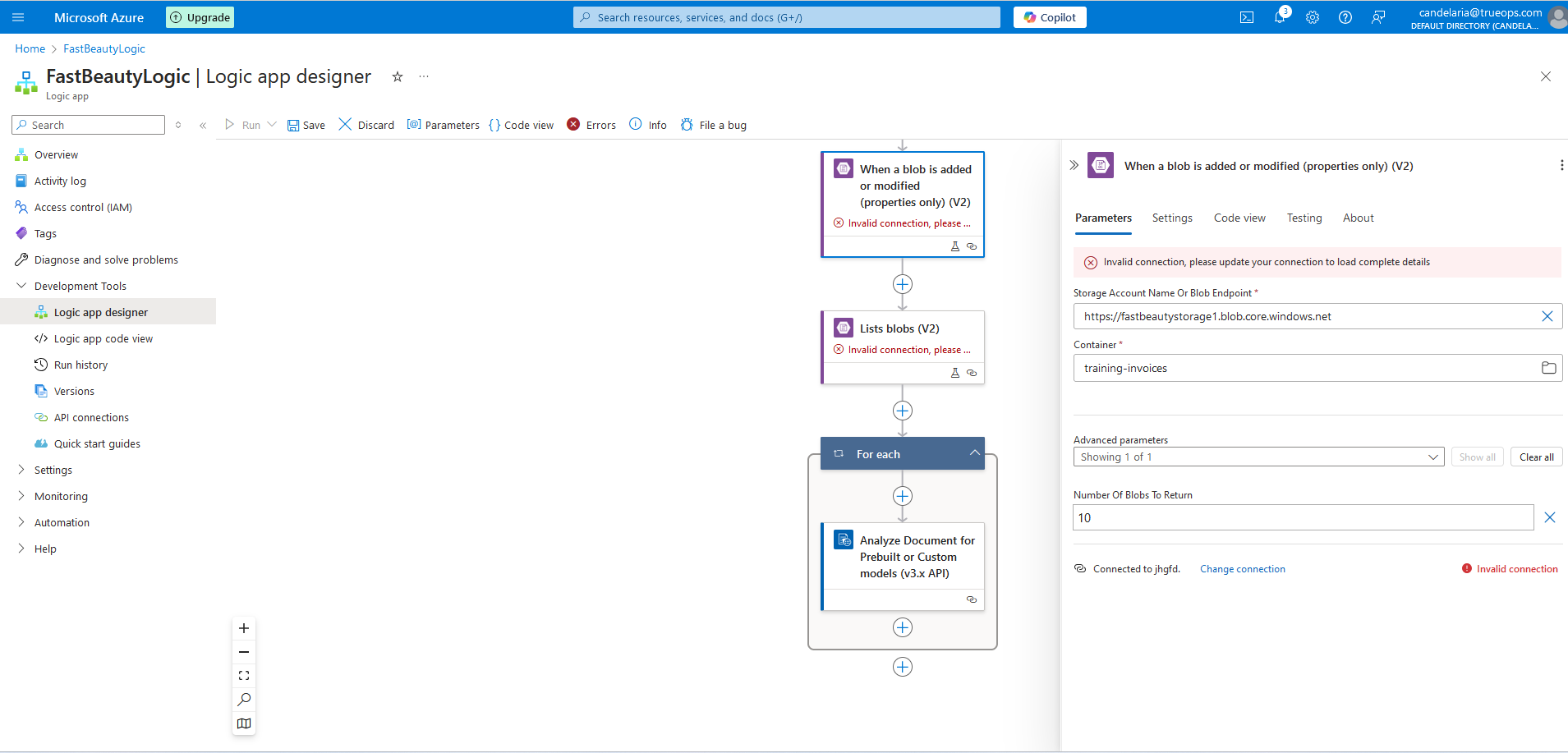Select the Parameters tab in panel
The height and width of the screenshot is (753, 1568).
coord(1103,218)
